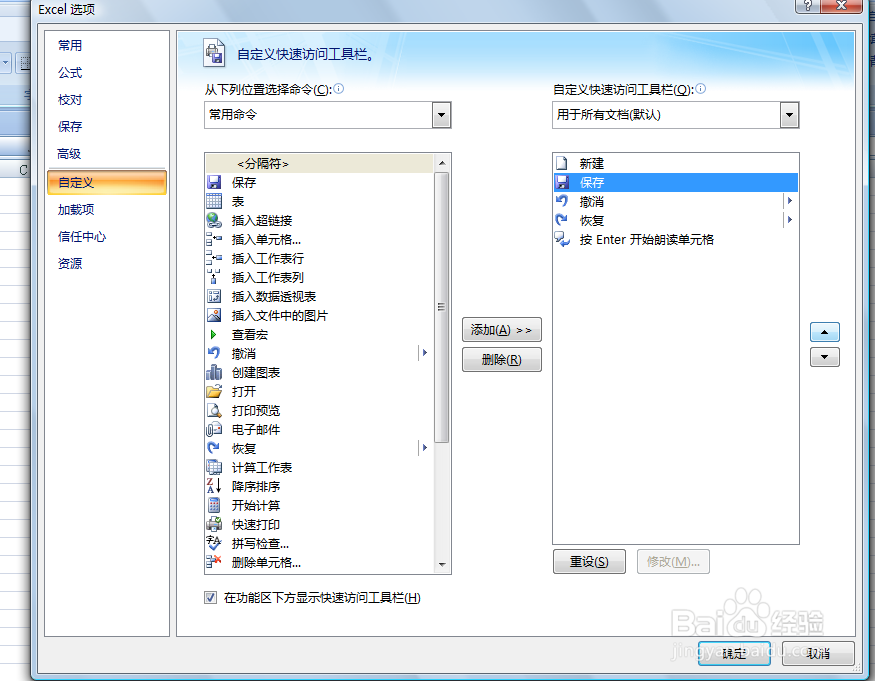This screenshot has width=875, height=681.
Task: Expand the 恢复 submenu arrow in the left list
Action: [x=425, y=448]
